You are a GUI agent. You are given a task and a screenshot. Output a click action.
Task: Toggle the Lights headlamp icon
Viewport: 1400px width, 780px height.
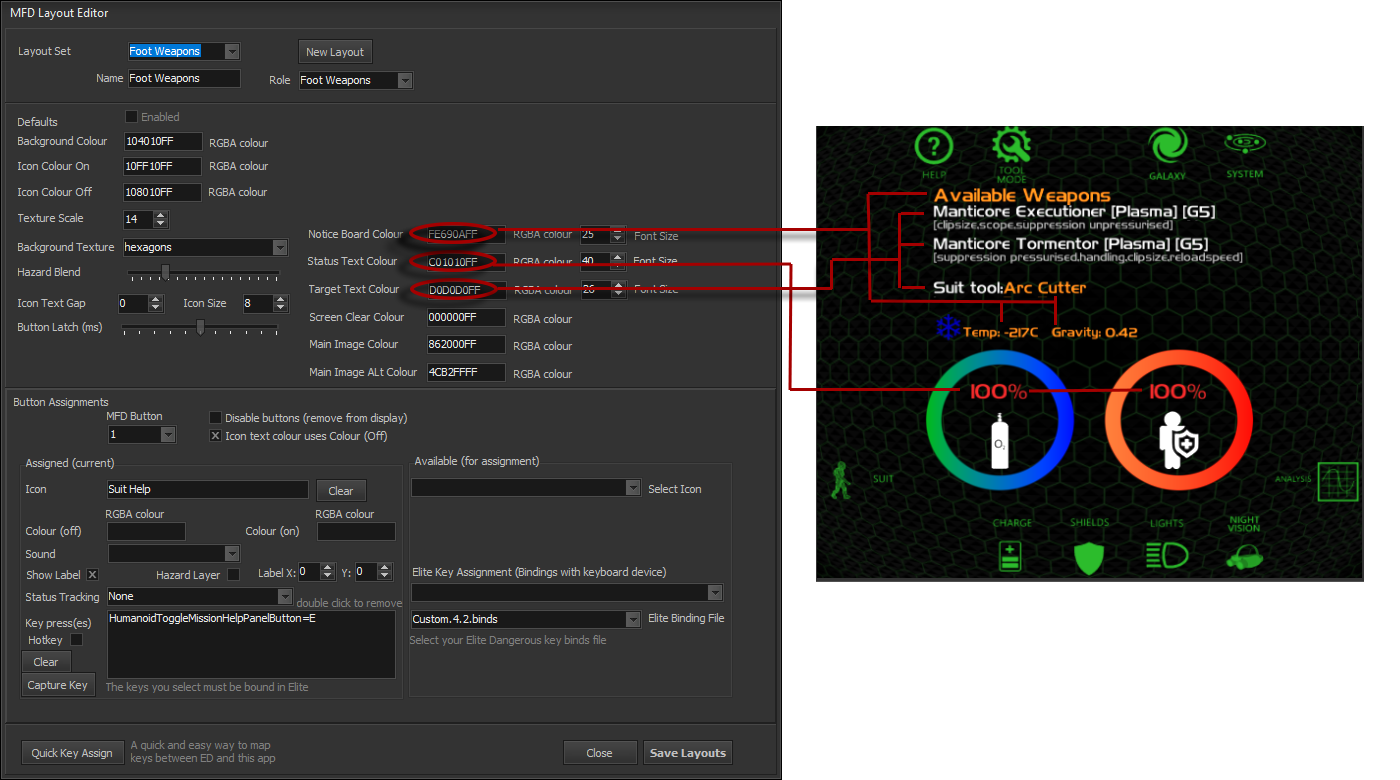click(x=1166, y=556)
